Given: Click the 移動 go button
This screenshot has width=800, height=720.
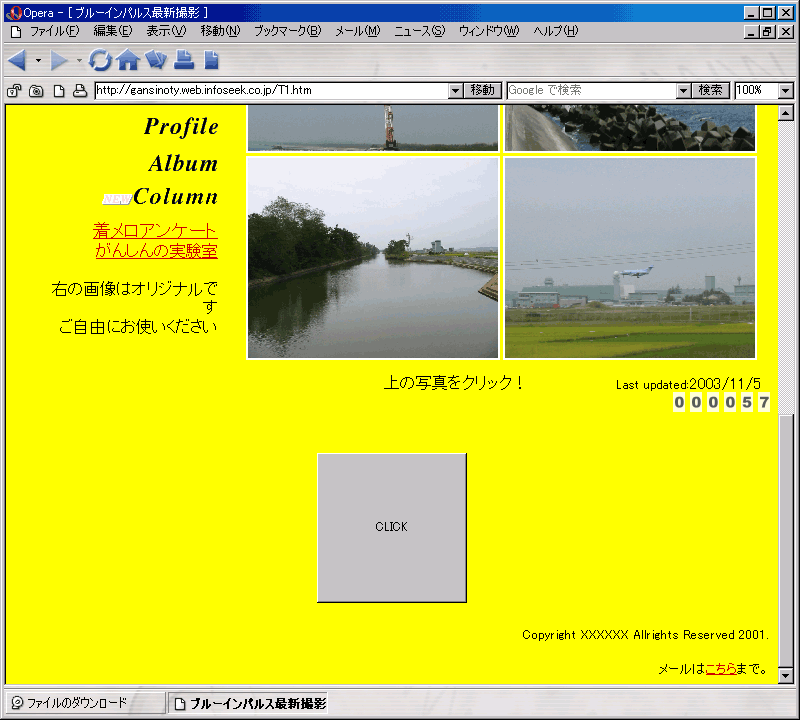Looking at the screenshot, I should click(483, 91).
